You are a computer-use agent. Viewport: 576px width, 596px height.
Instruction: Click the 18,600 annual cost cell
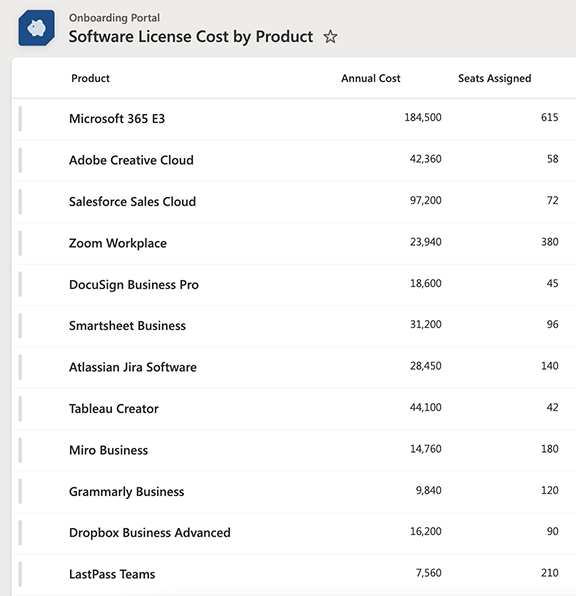[425, 283]
